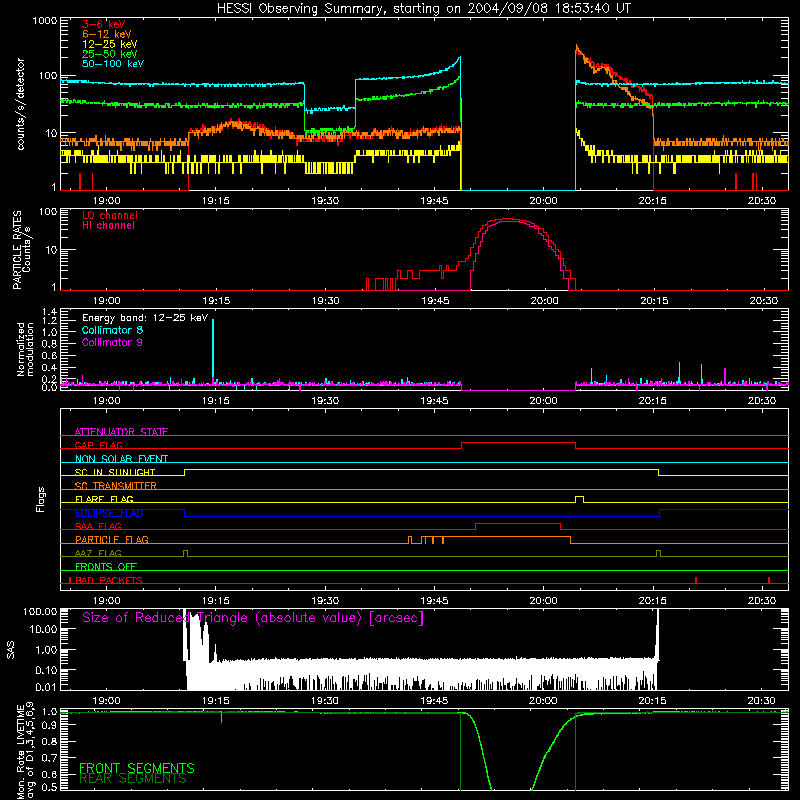800x800 pixels.
Task: Select the Collimator 9 legend label
Action: tap(112, 342)
